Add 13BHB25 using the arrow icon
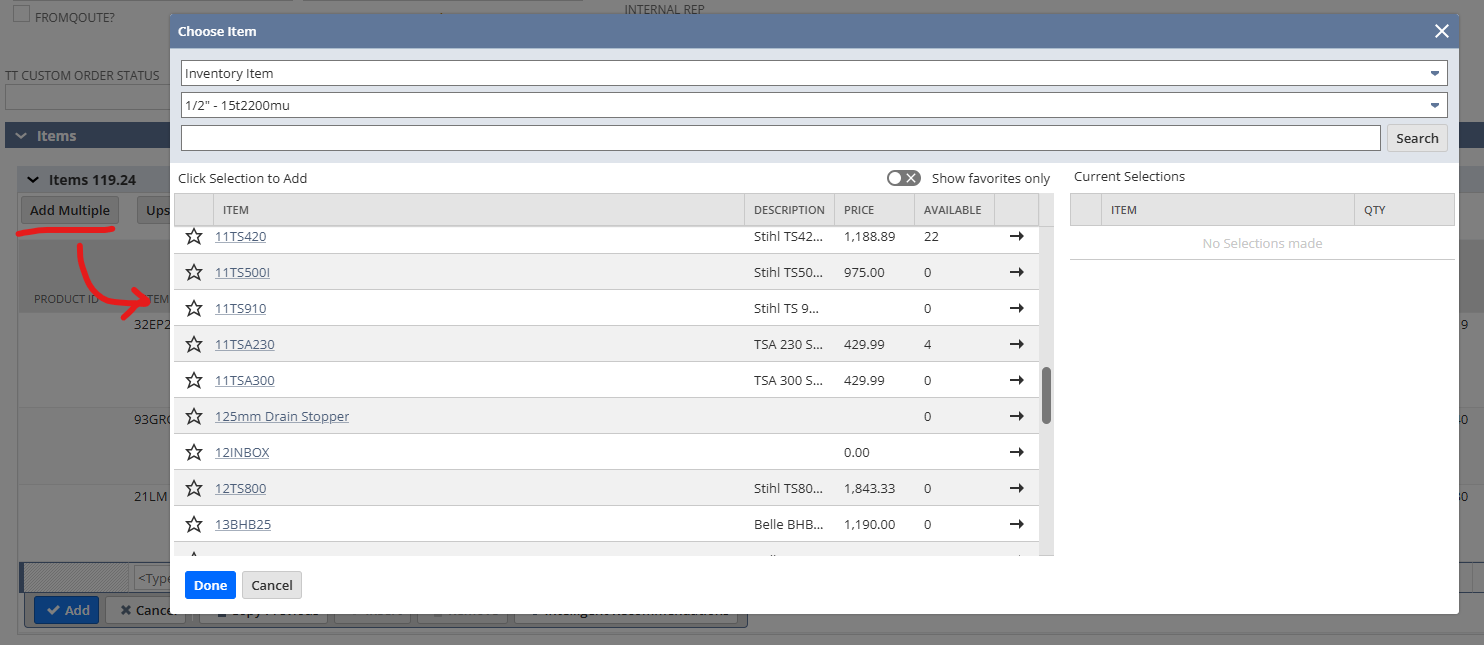The height and width of the screenshot is (645, 1484). 1017,524
